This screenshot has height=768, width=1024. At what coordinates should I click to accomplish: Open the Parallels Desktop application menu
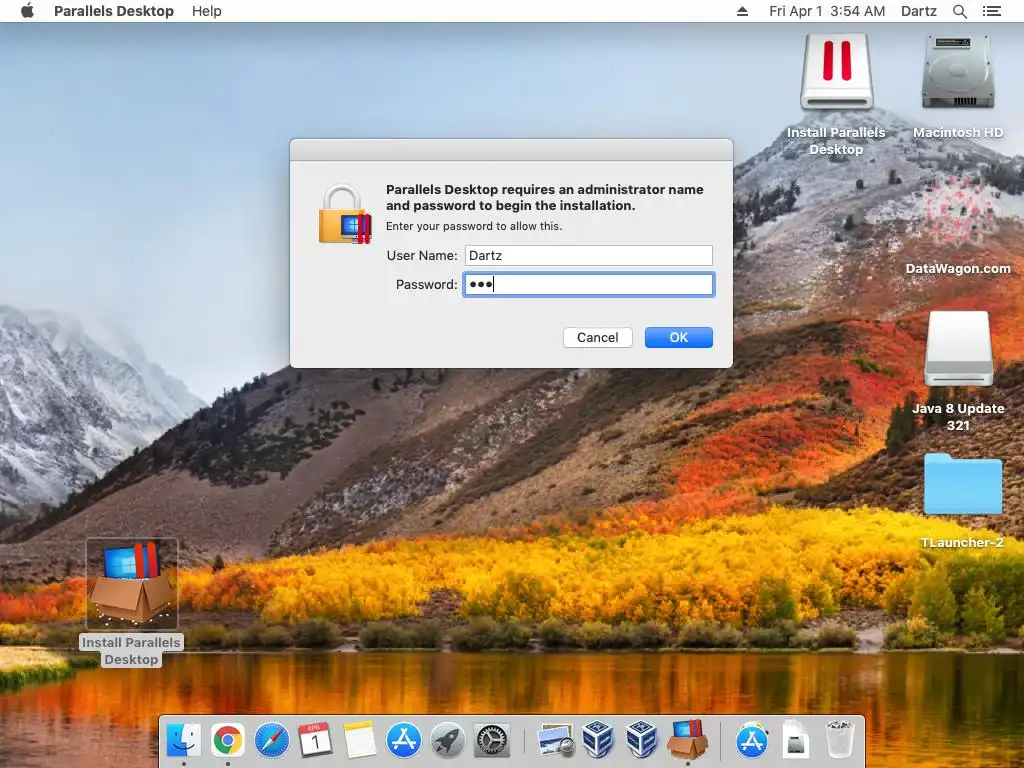114,11
